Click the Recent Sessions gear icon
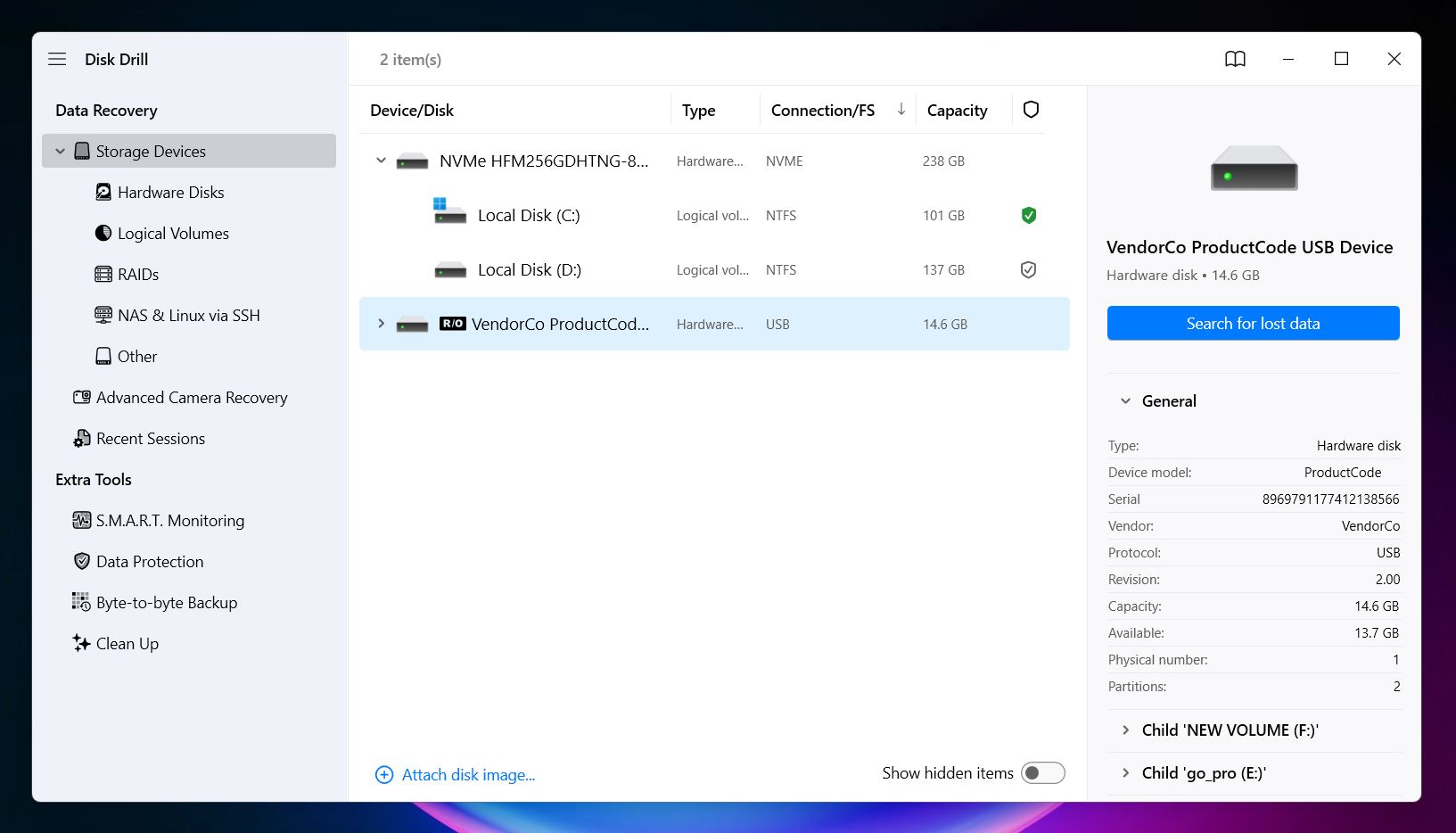Viewport: 1456px width, 833px height. tap(82, 438)
